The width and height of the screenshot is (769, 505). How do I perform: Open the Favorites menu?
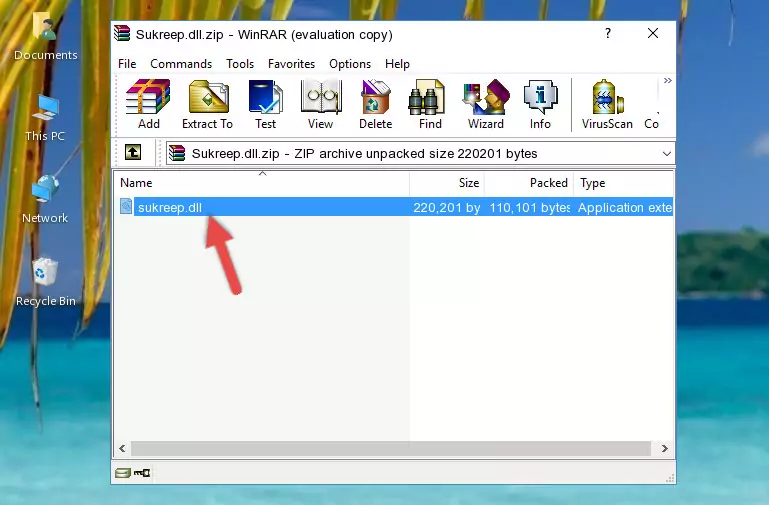[291, 64]
